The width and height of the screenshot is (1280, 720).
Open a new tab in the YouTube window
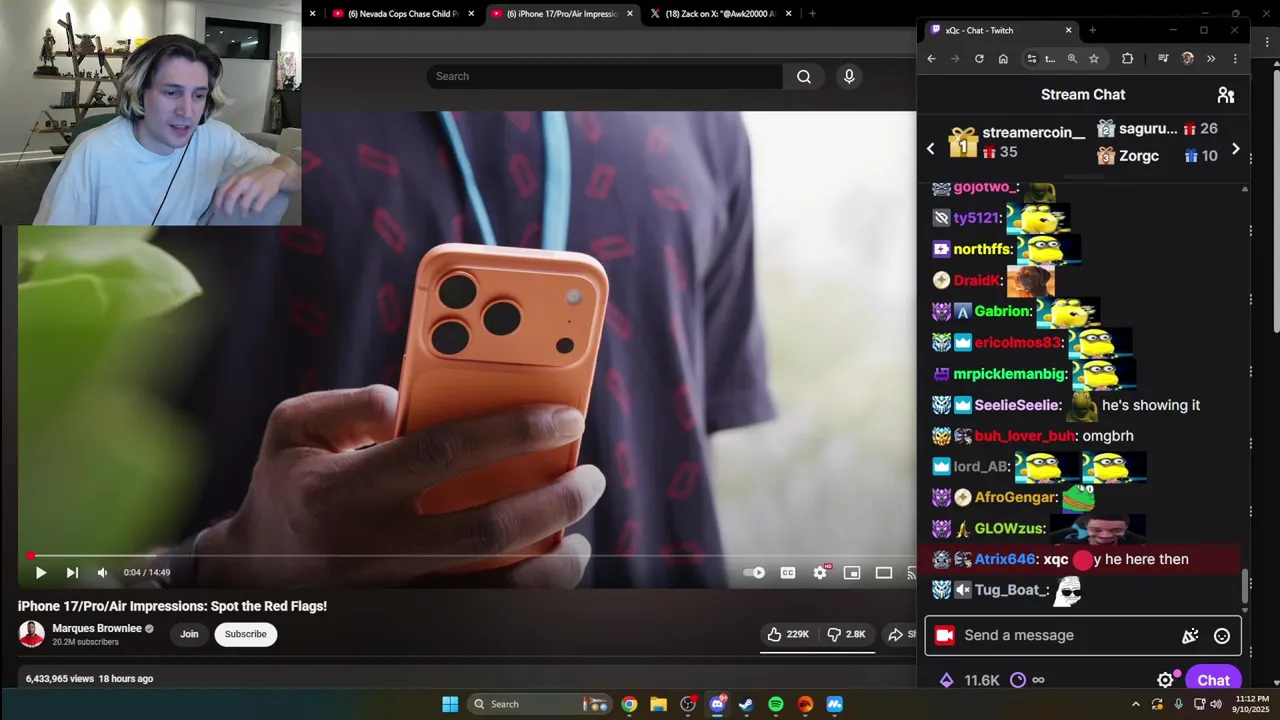[x=812, y=14]
